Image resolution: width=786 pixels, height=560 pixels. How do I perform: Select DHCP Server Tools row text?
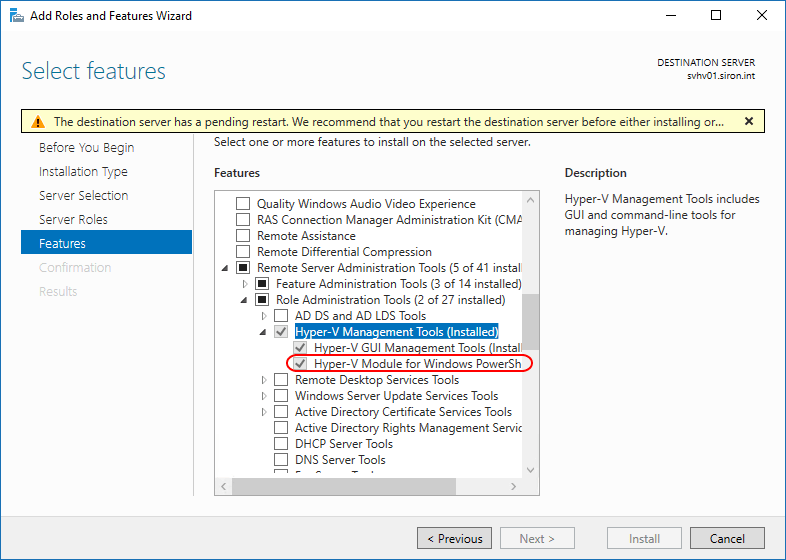344,444
